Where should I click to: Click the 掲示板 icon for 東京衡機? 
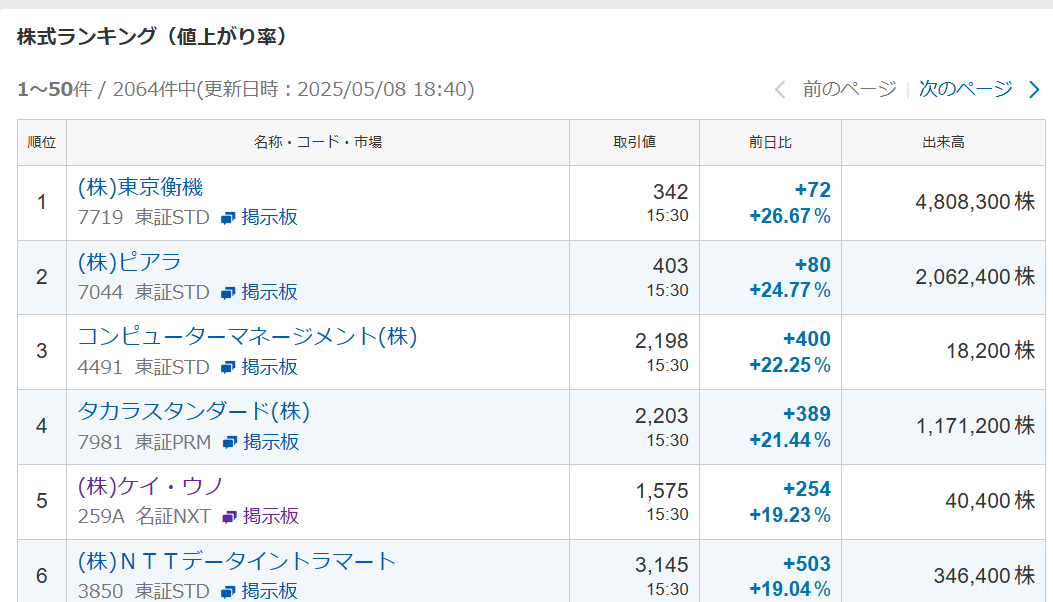(228, 218)
